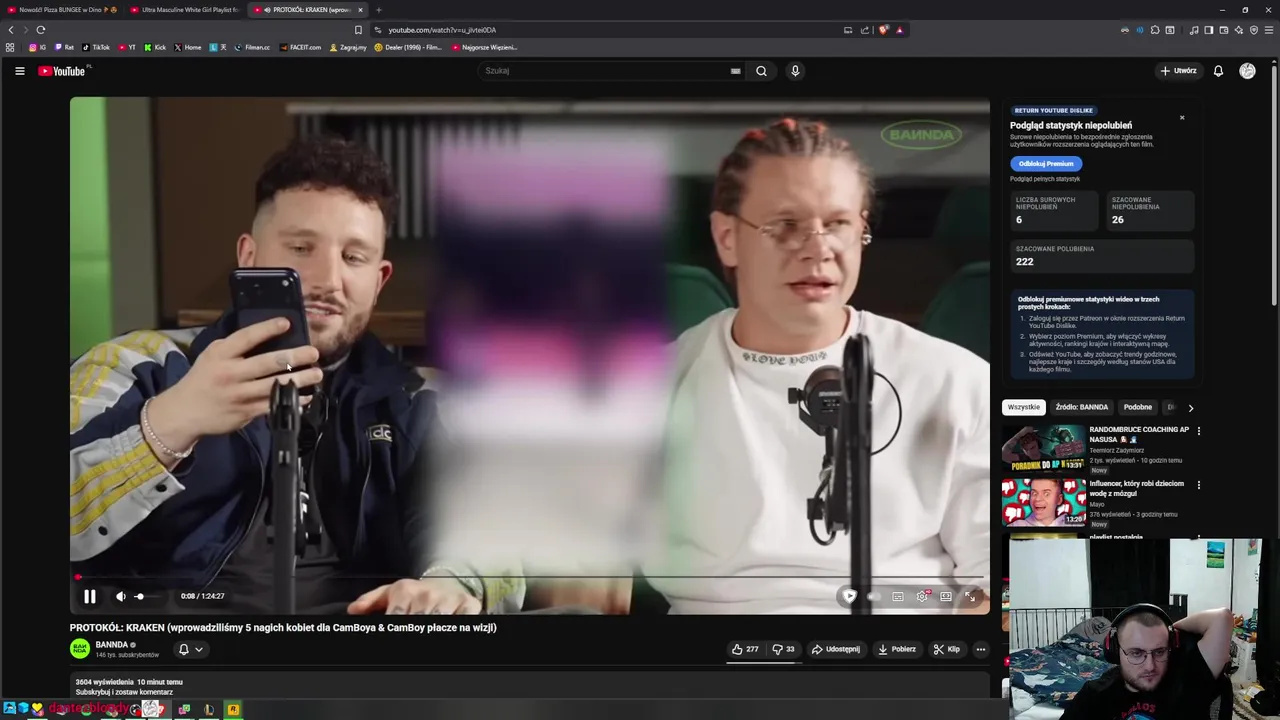Select the Podobne filter chip
The width and height of the screenshot is (1280, 720).
click(x=1137, y=407)
